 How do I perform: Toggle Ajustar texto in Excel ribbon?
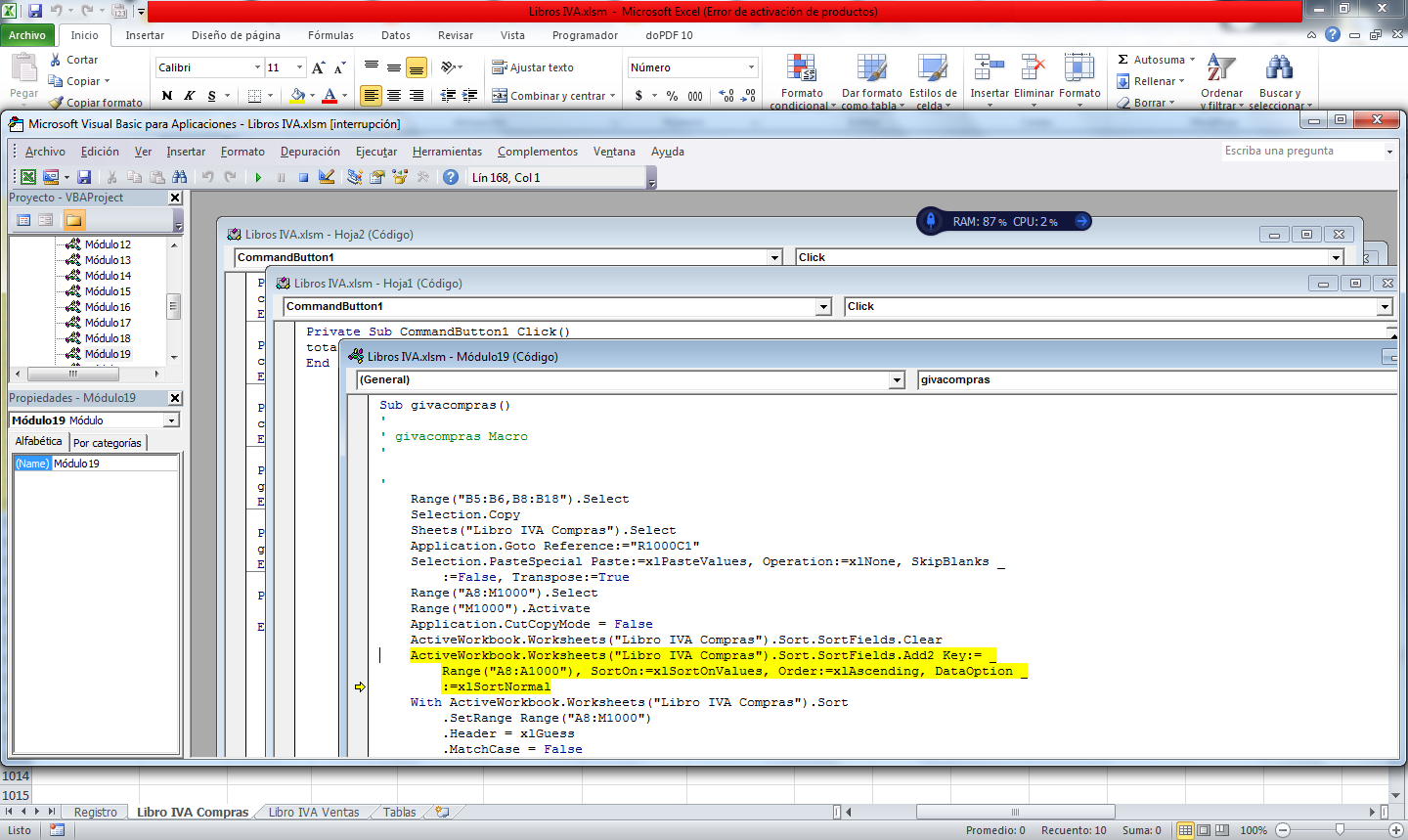[533, 67]
